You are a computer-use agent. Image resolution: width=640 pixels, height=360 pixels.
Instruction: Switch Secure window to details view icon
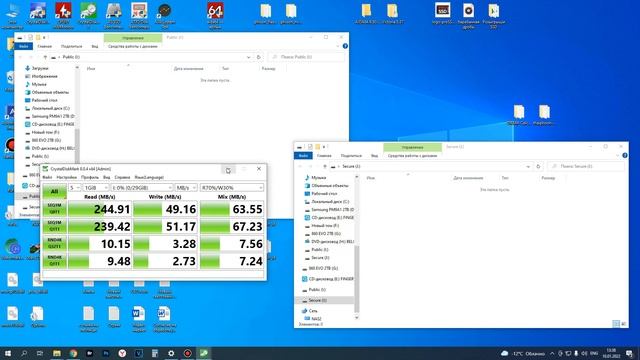tap(616, 324)
